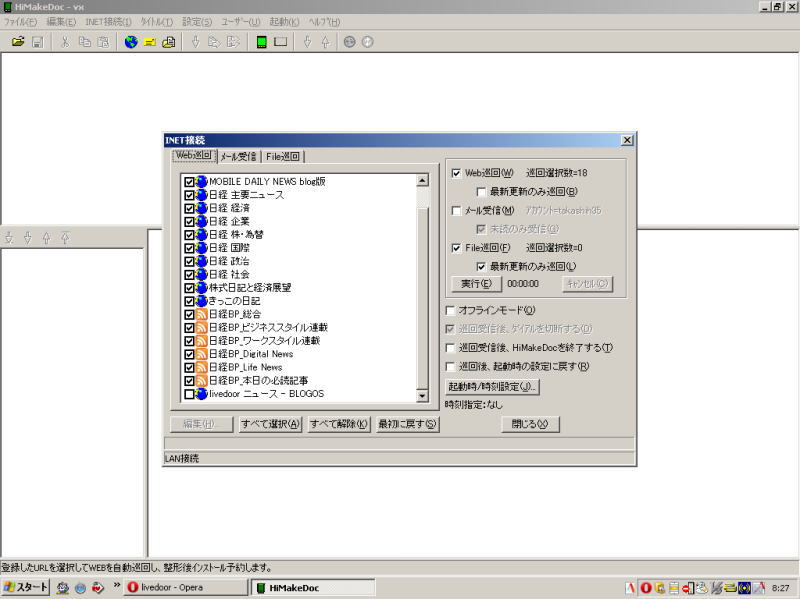
Task: Switch to livedoor - Opera taskbar button
Action: coord(186,588)
